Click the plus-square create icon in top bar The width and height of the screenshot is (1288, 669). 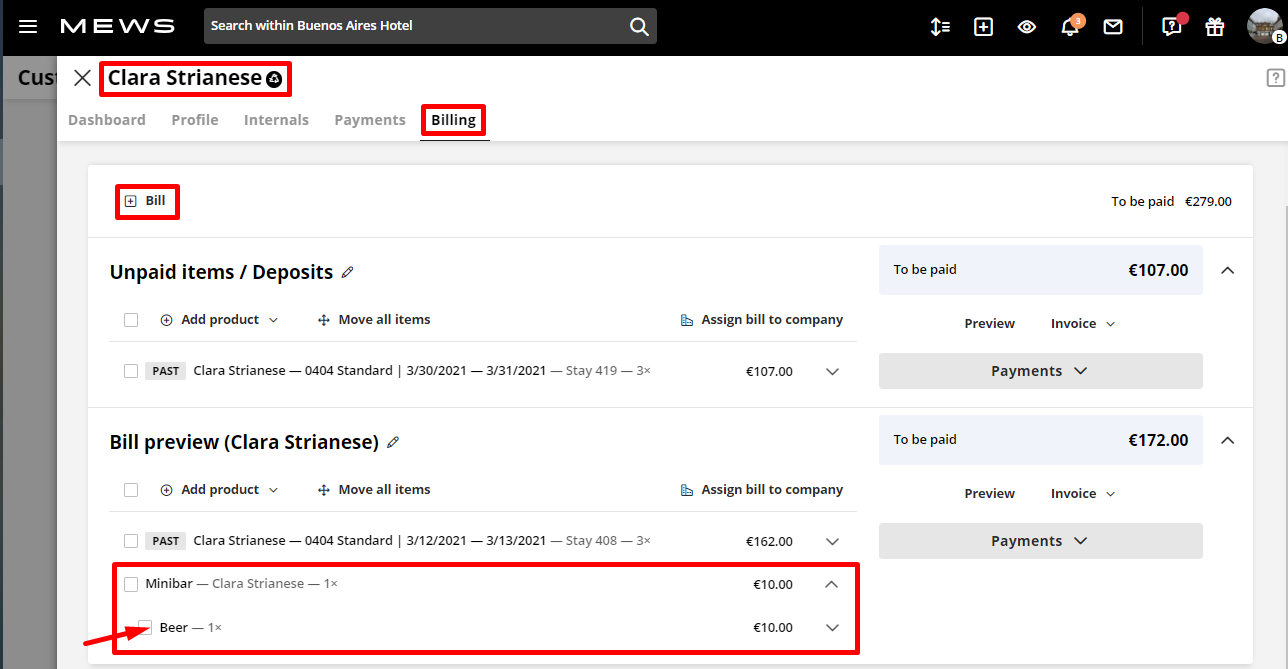coord(983,27)
